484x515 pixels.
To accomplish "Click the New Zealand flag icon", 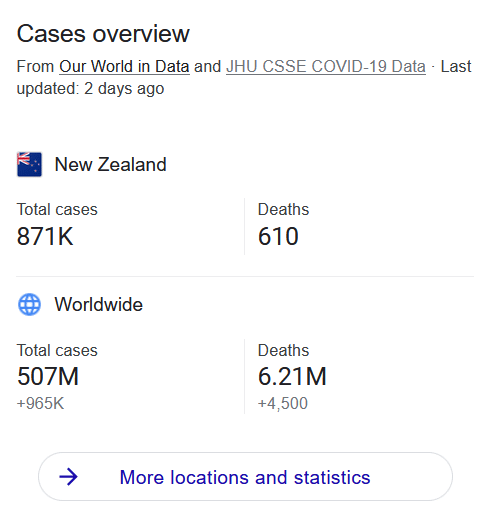I will pyautogui.click(x=29, y=164).
